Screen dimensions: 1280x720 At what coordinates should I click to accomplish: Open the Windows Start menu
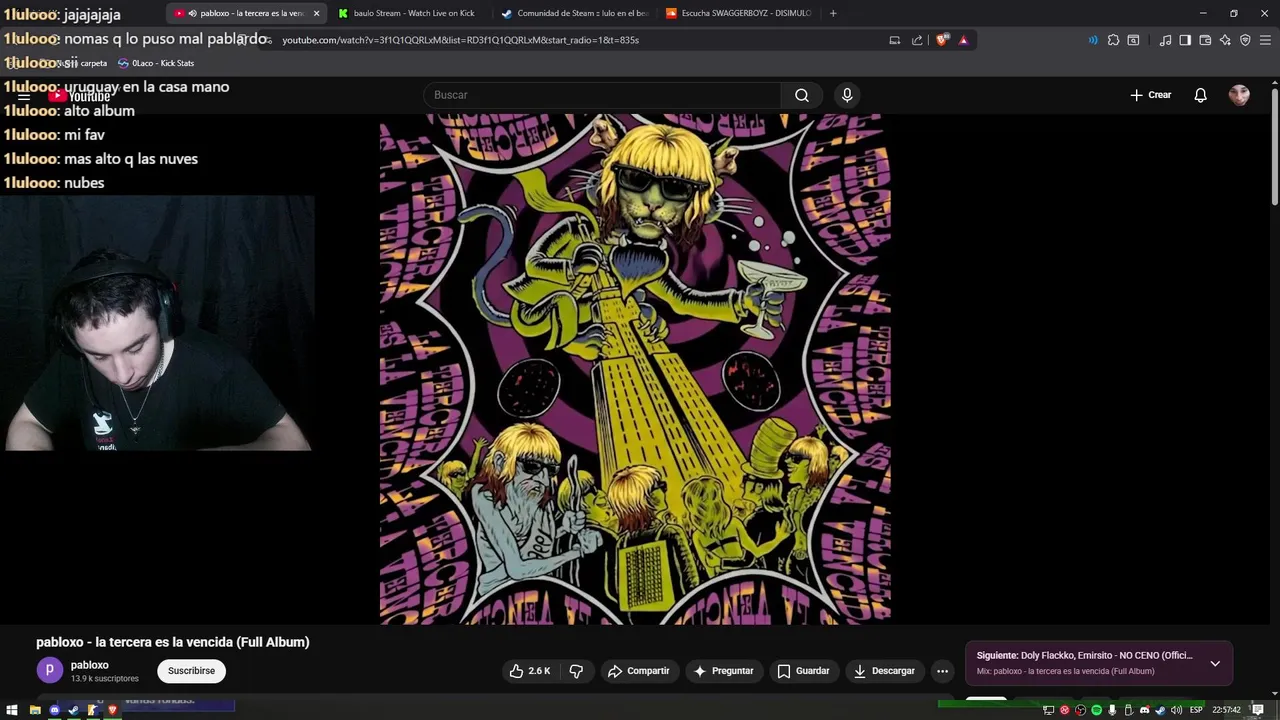coord(13,710)
